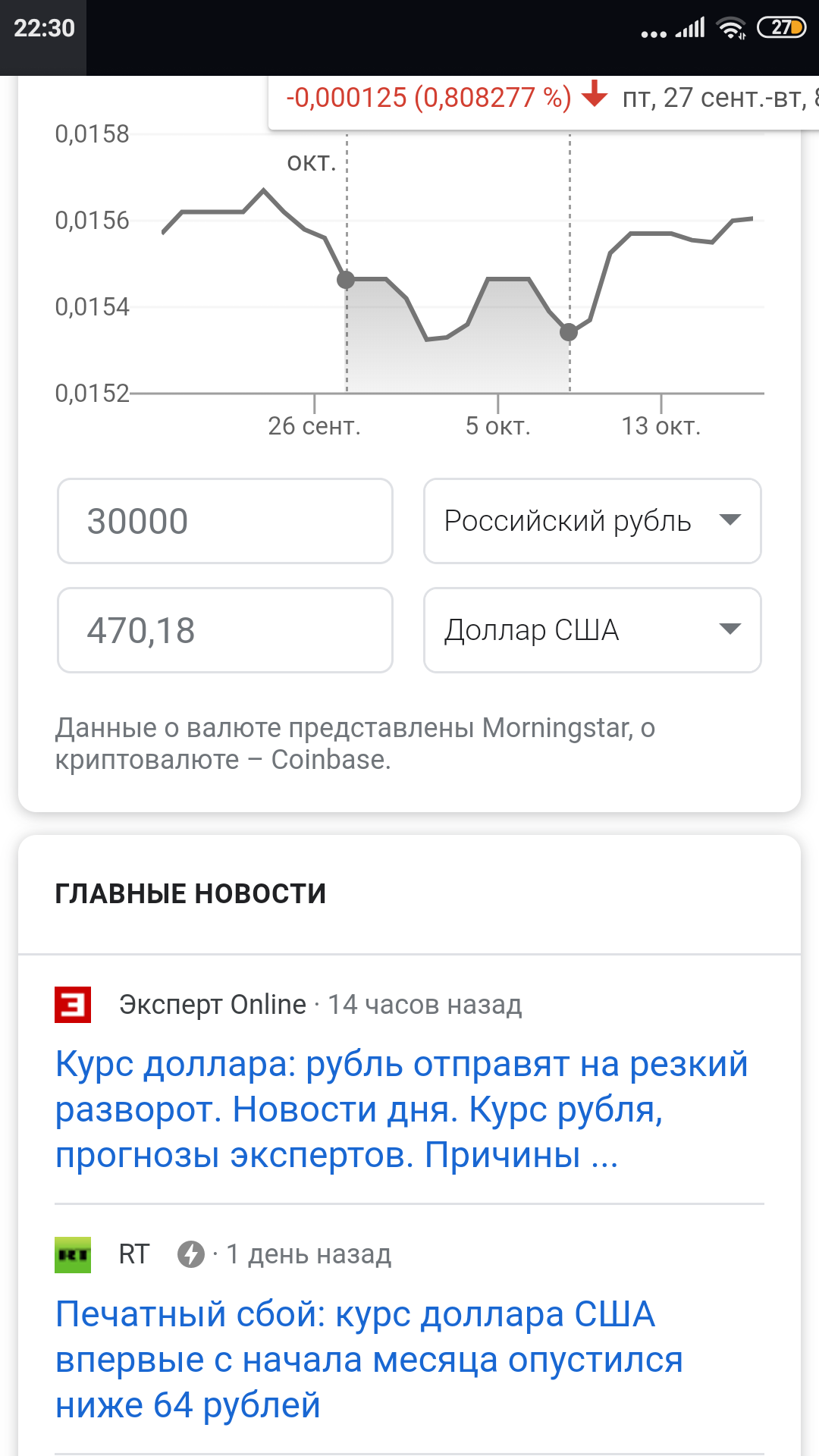This screenshot has height=1456, width=819.
Task: Tap the 26 сент. date axis label
Action: click(x=314, y=426)
